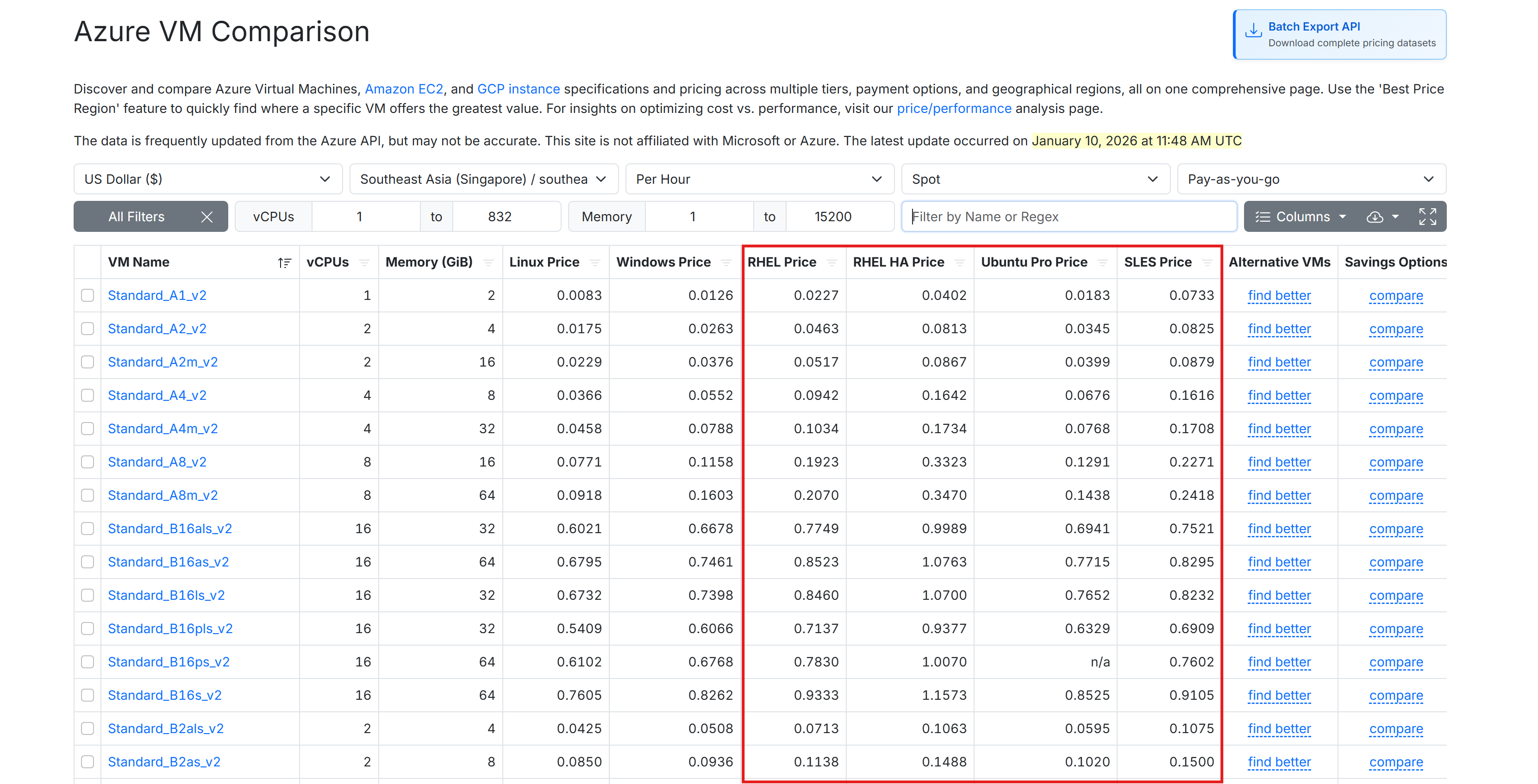The image size is (1538, 784).
Task: Open the US Dollar currency dropdown
Action: [x=208, y=179]
